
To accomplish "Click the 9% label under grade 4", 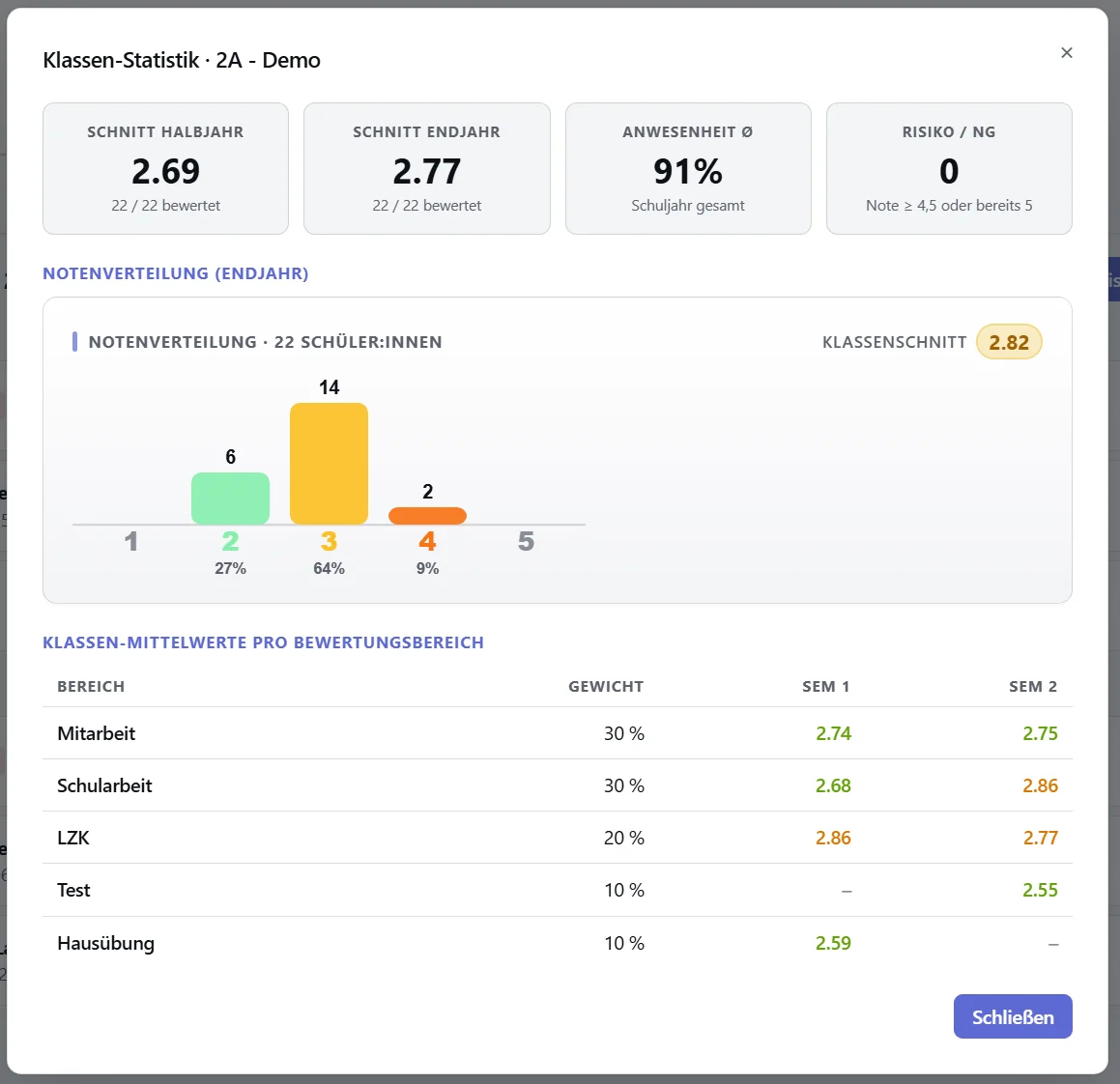I will tap(427, 568).
